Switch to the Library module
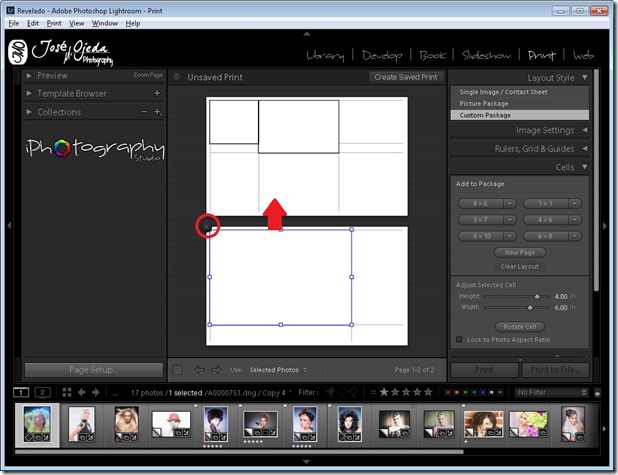 coord(325,55)
